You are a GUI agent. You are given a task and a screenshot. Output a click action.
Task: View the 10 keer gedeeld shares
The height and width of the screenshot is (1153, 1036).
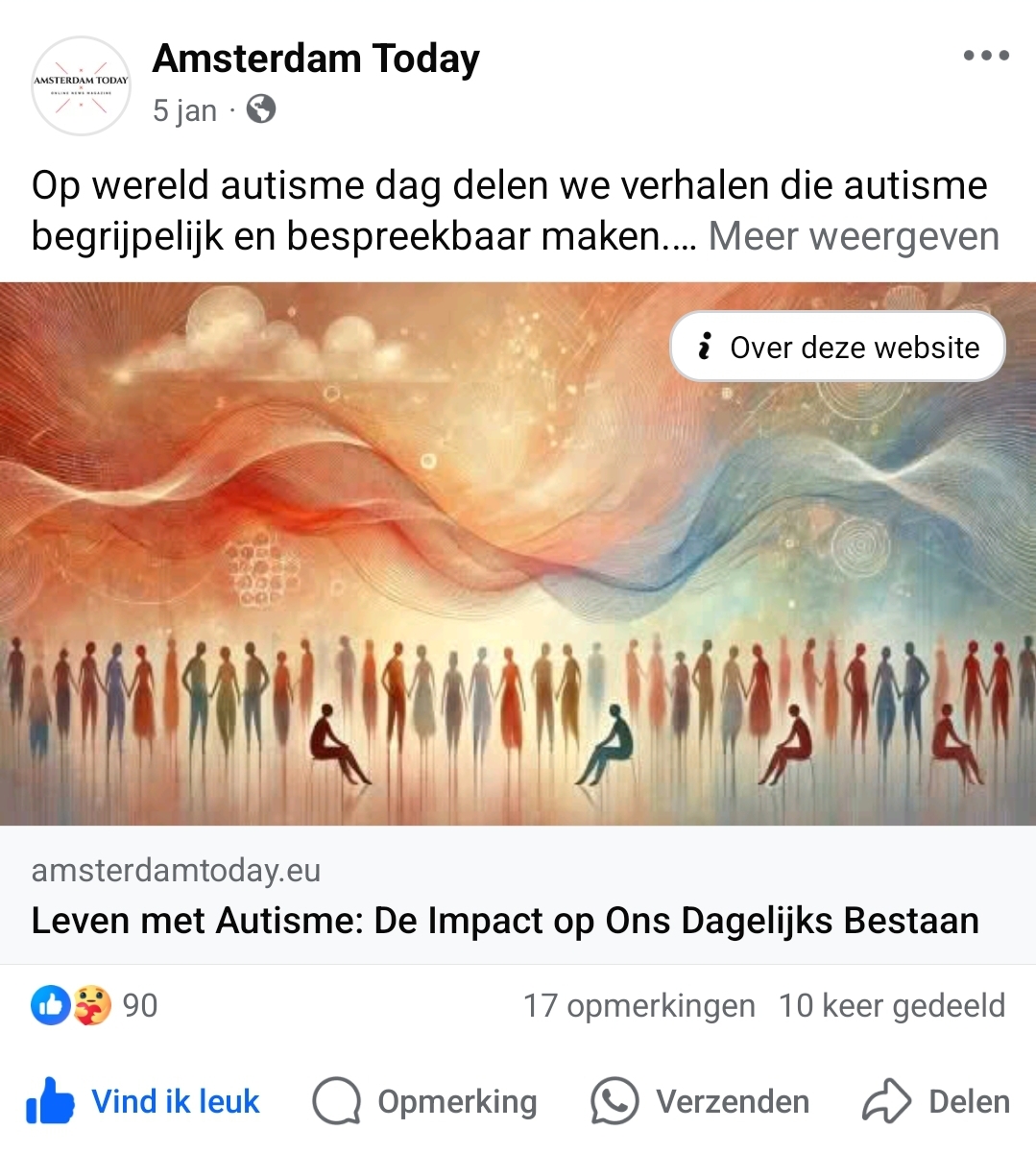tap(892, 1005)
